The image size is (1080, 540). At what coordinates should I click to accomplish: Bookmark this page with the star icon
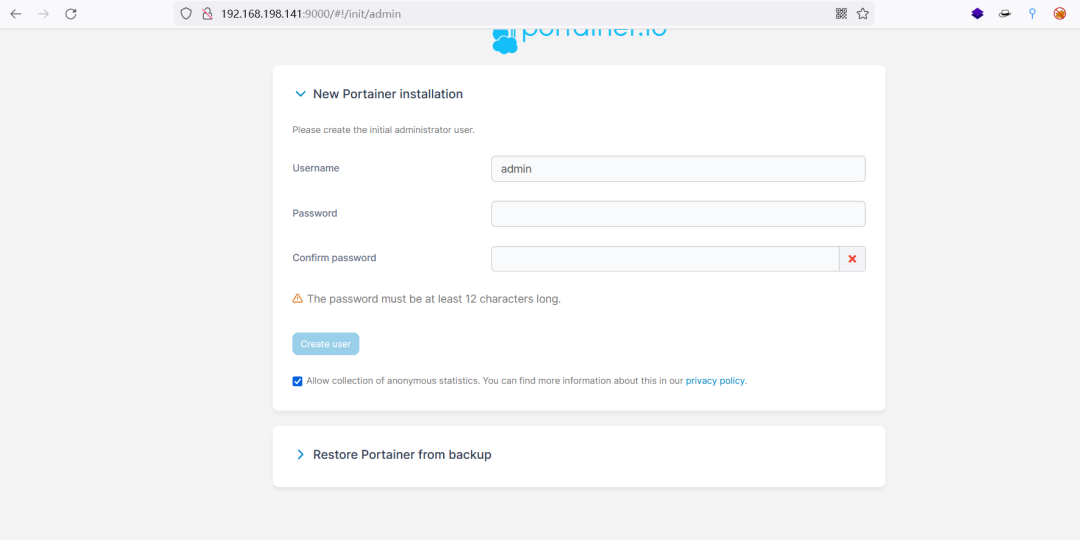click(862, 14)
